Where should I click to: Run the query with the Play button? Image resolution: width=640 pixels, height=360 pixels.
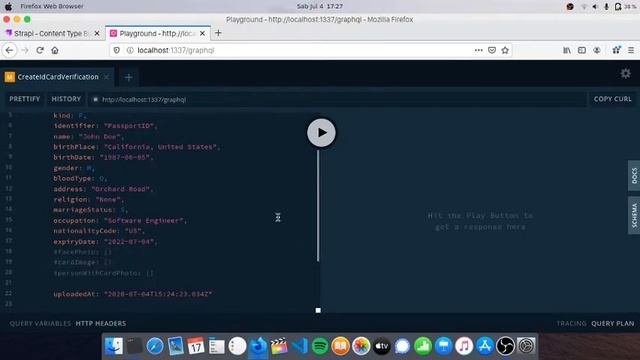321,133
